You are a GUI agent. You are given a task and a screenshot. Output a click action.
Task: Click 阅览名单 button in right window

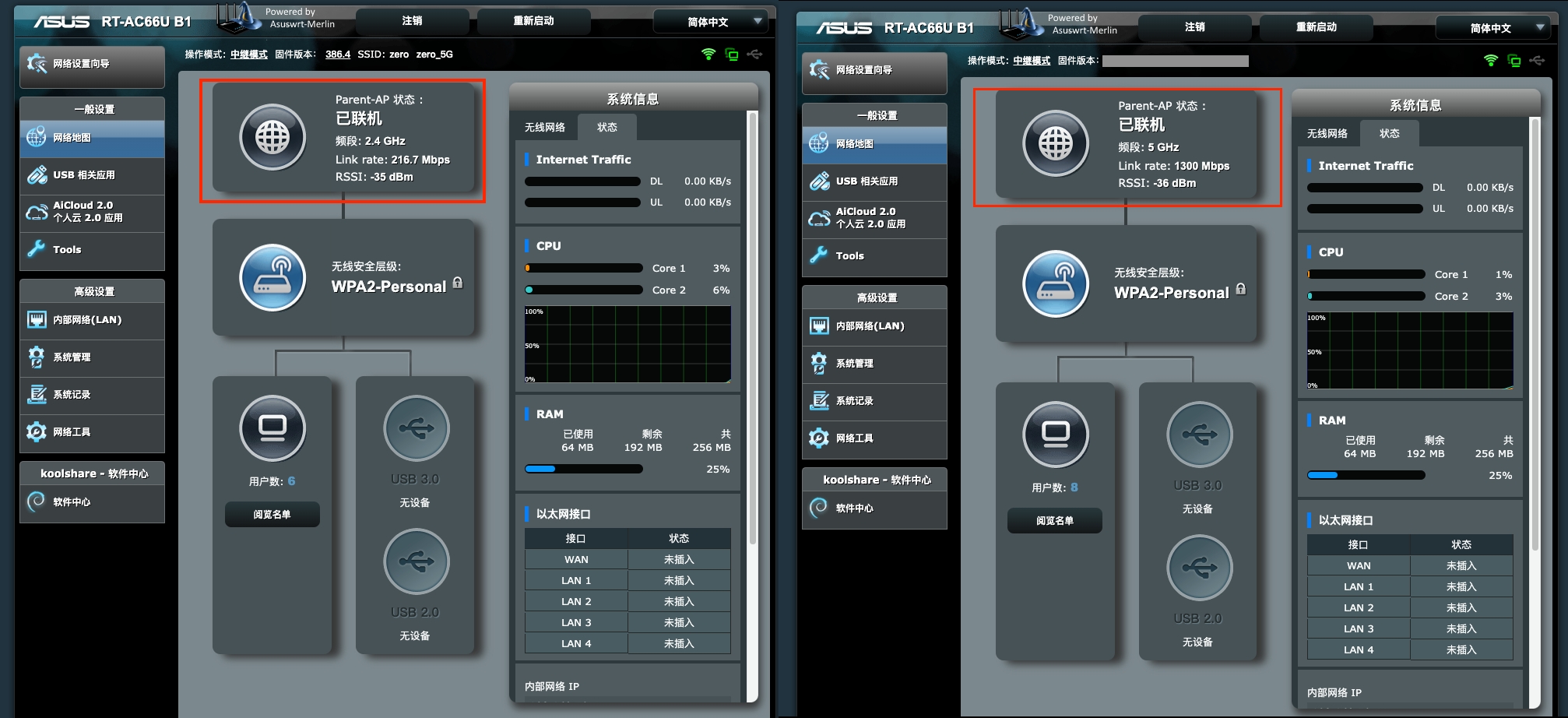click(1055, 520)
